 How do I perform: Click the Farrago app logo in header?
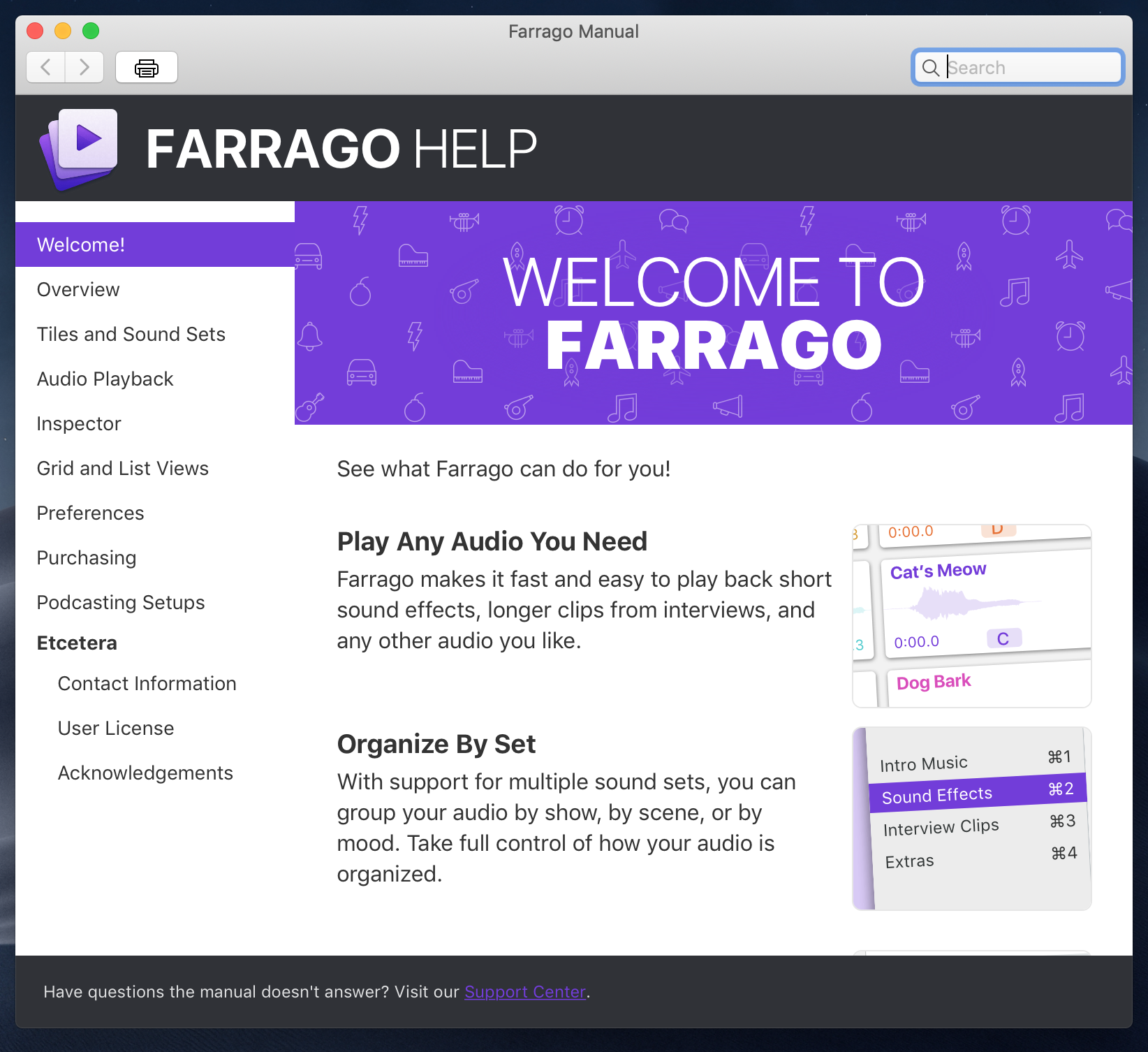pyautogui.click(x=79, y=149)
